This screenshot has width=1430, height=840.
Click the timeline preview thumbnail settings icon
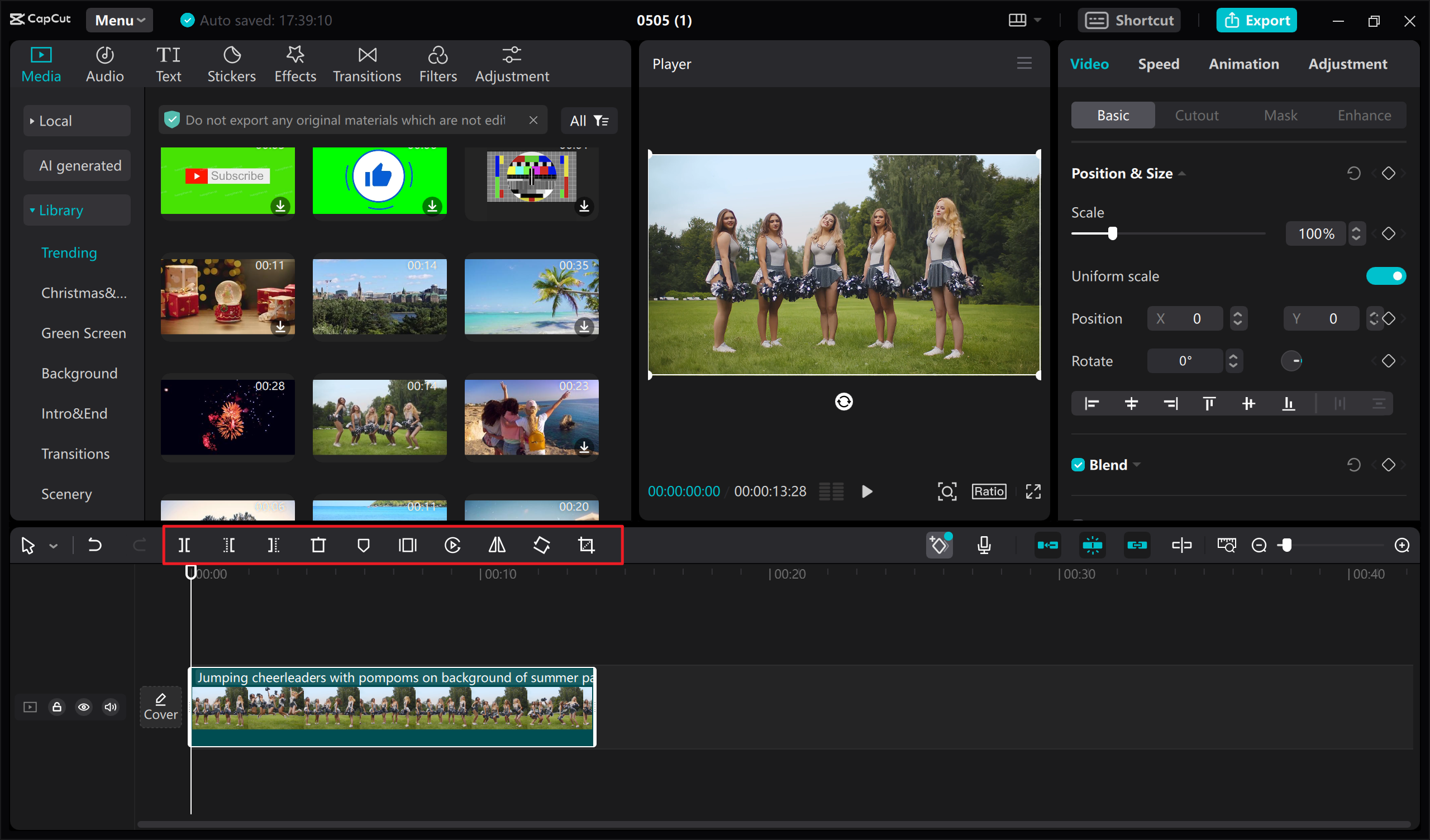coord(1226,546)
